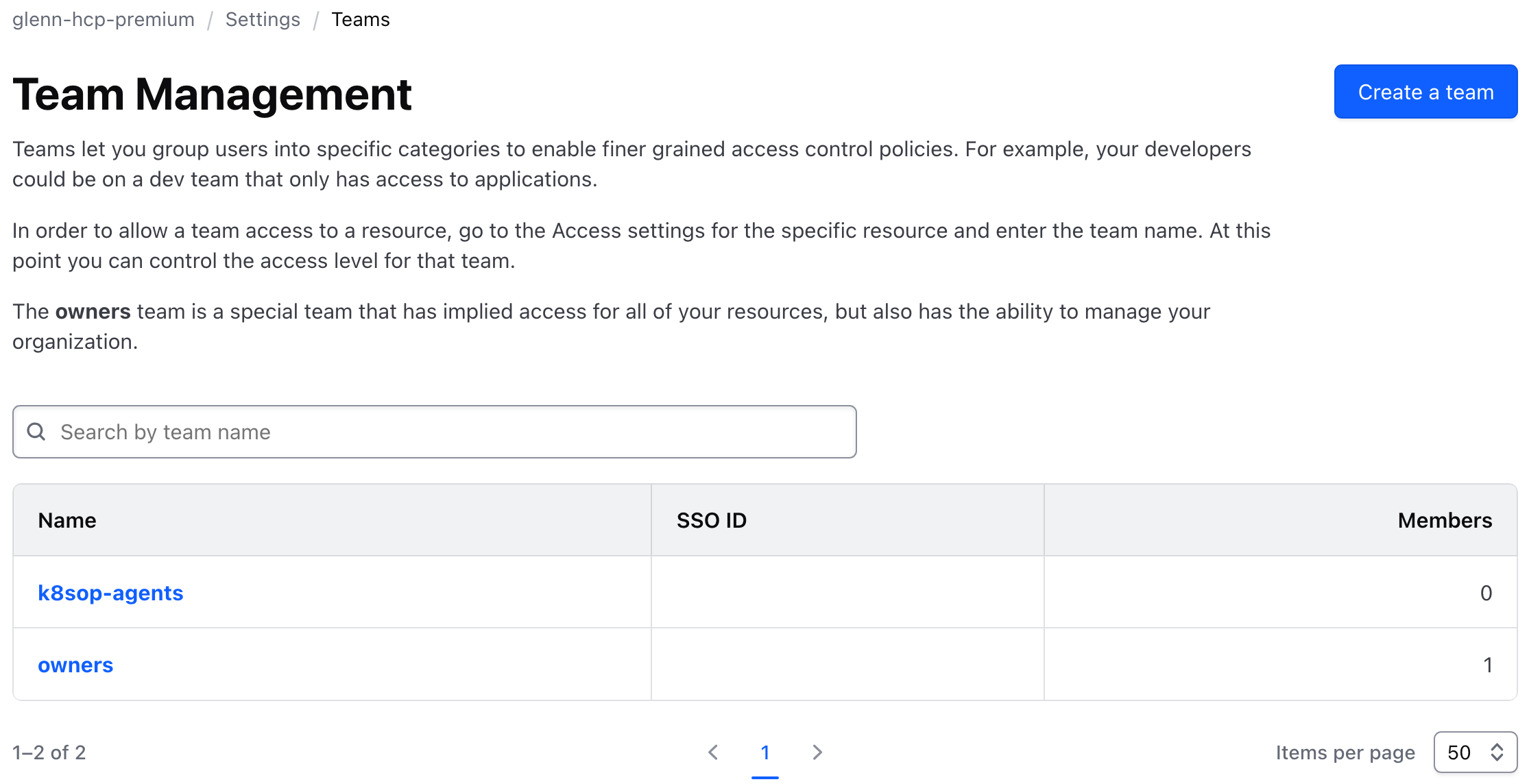Click the k8sop-agents member count cell

coord(1486,593)
